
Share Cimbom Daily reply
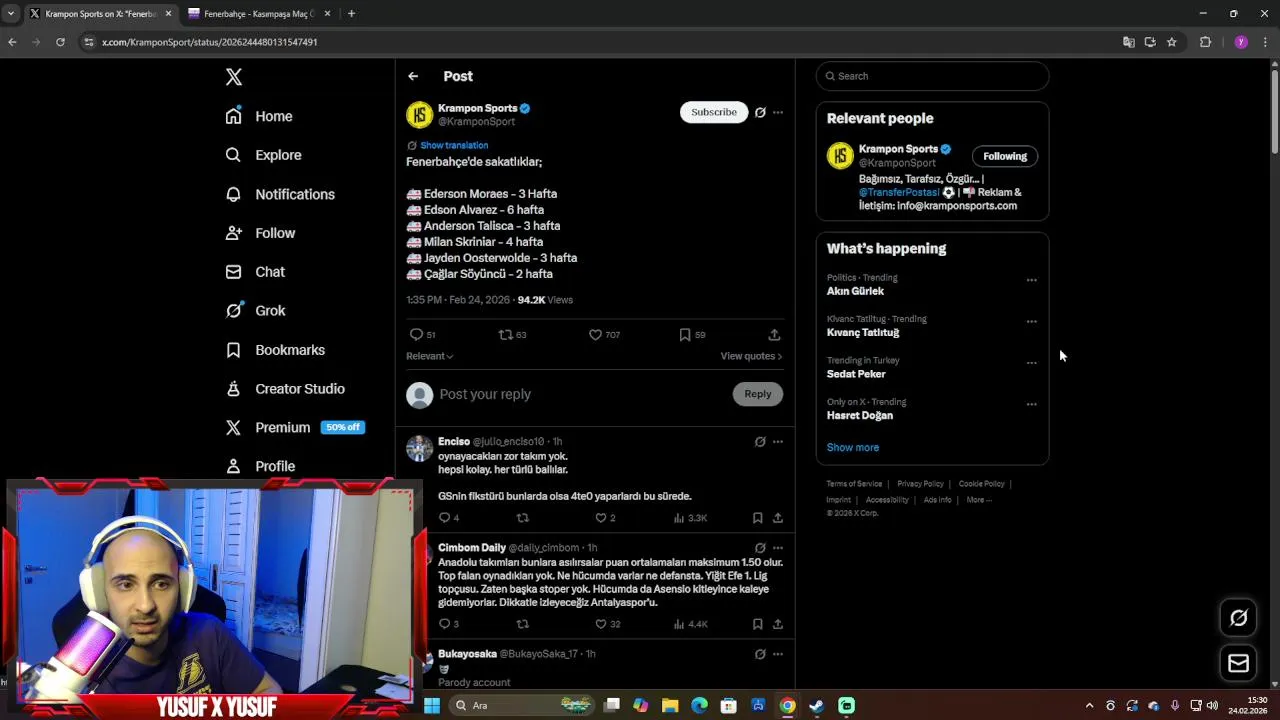[x=777, y=624]
